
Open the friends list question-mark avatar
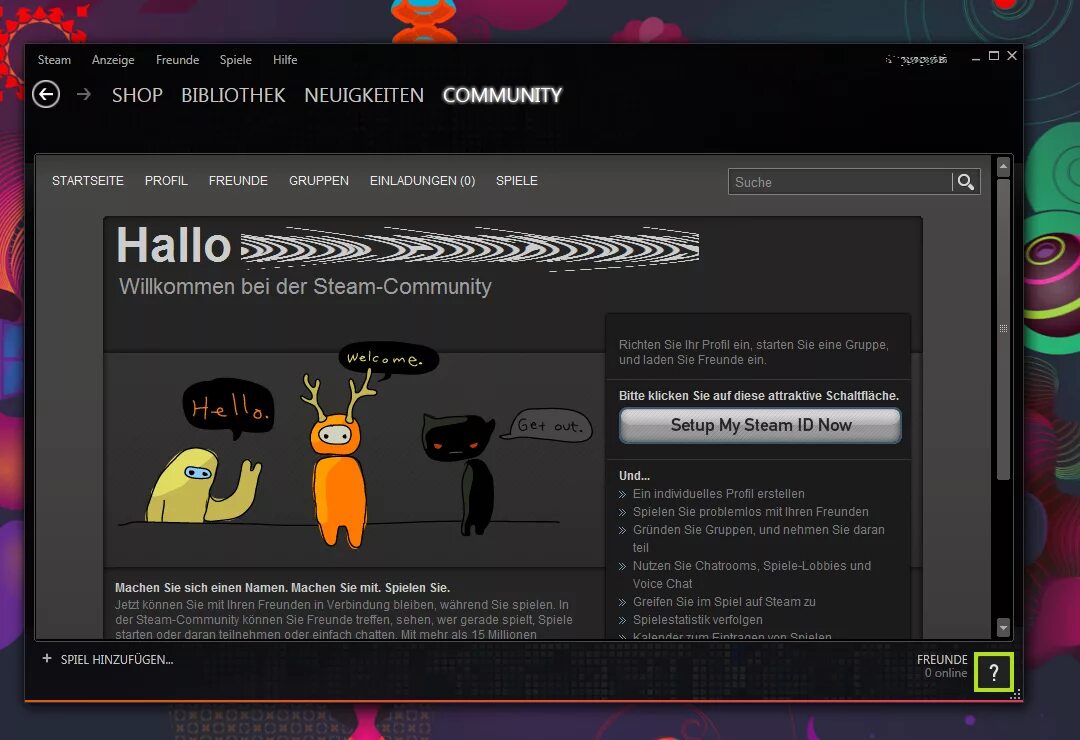(x=994, y=672)
